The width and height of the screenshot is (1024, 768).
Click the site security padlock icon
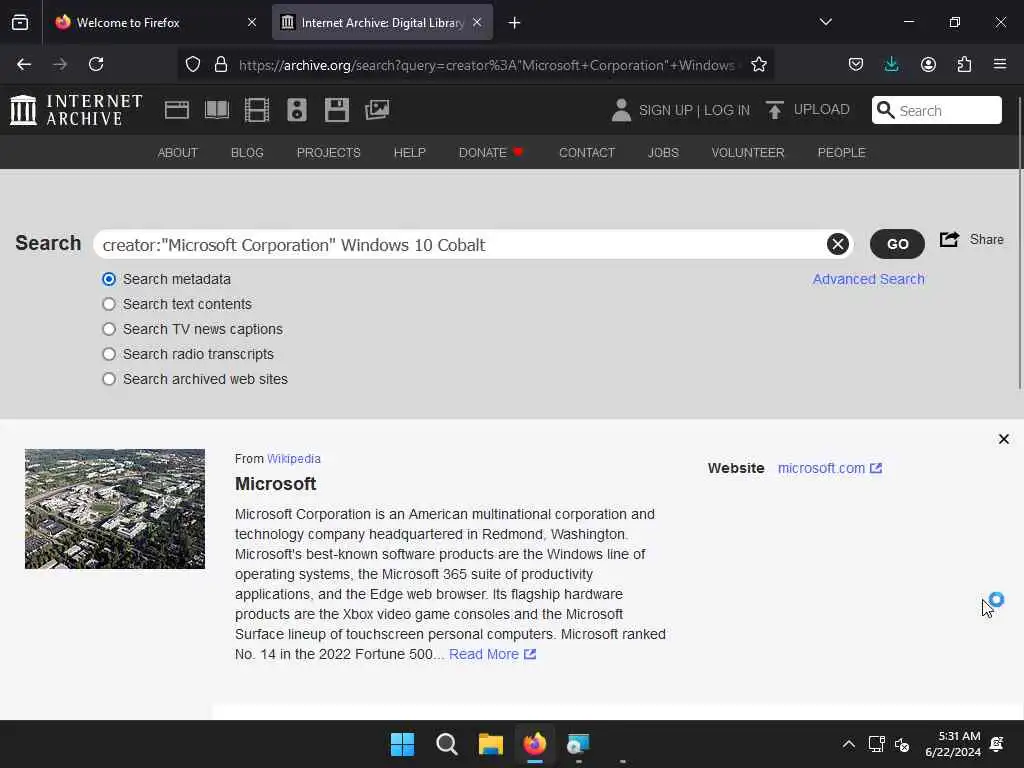[221, 64]
